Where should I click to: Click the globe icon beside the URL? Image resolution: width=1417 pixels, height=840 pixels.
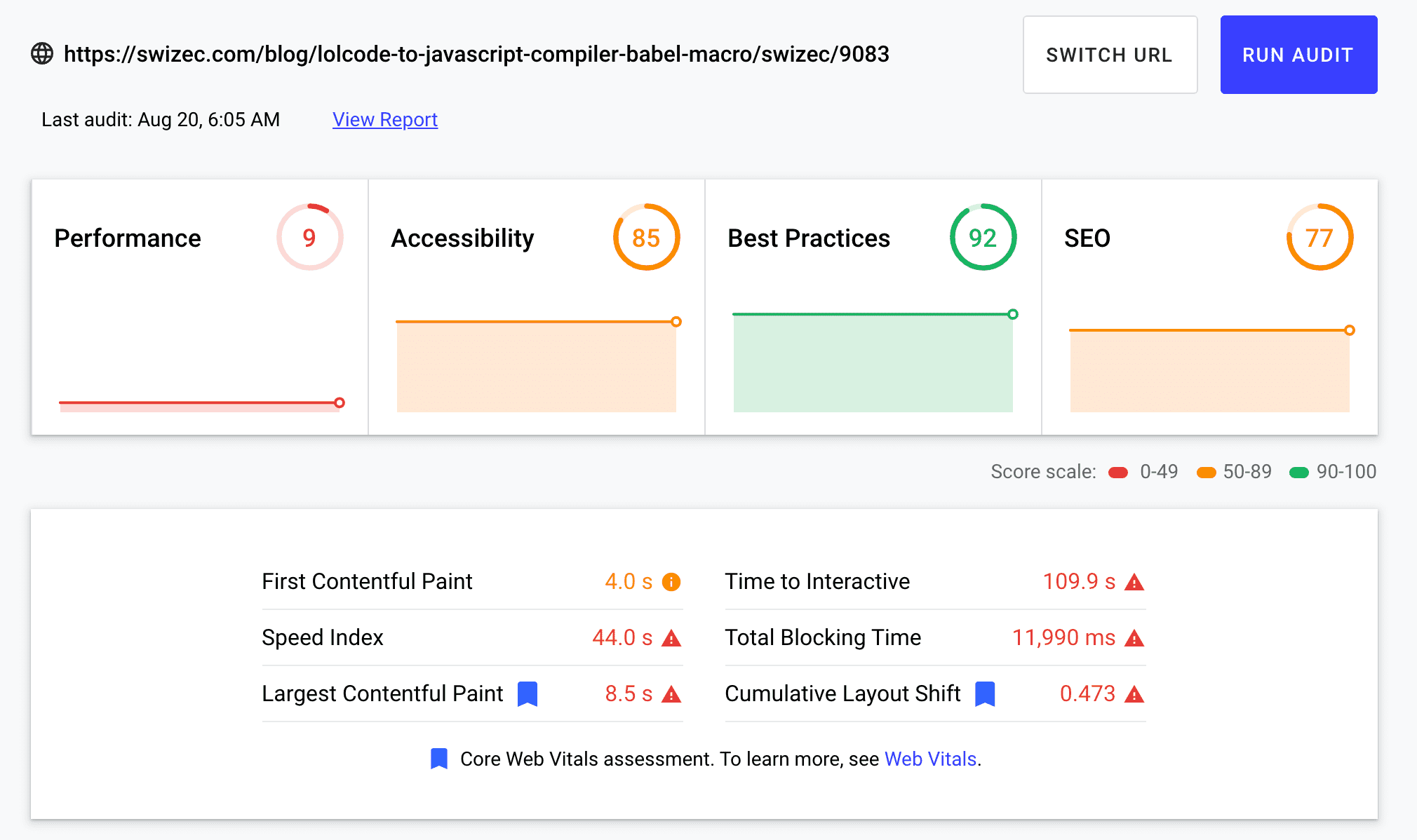[x=42, y=54]
